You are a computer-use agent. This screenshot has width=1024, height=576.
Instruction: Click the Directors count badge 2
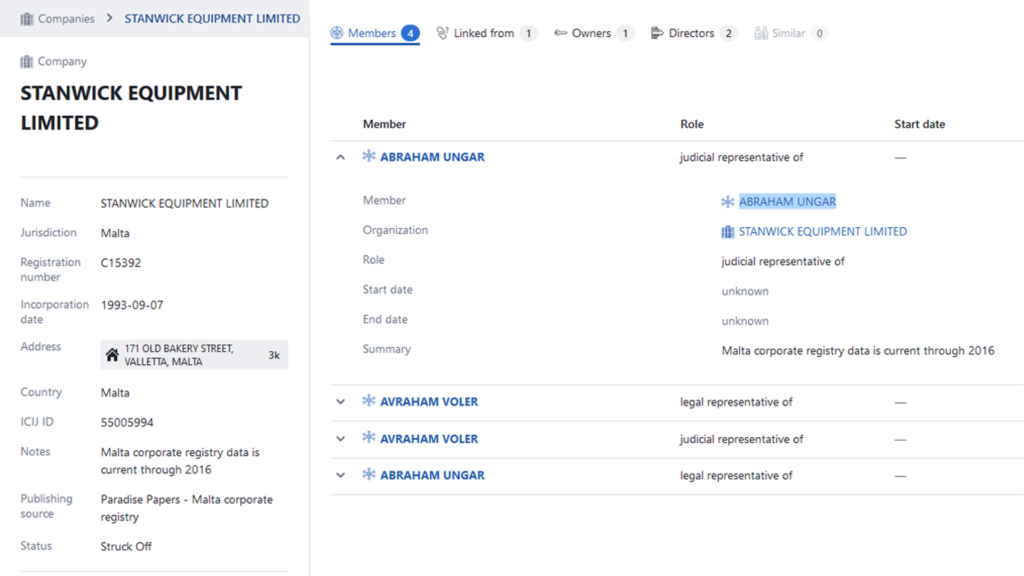point(728,33)
